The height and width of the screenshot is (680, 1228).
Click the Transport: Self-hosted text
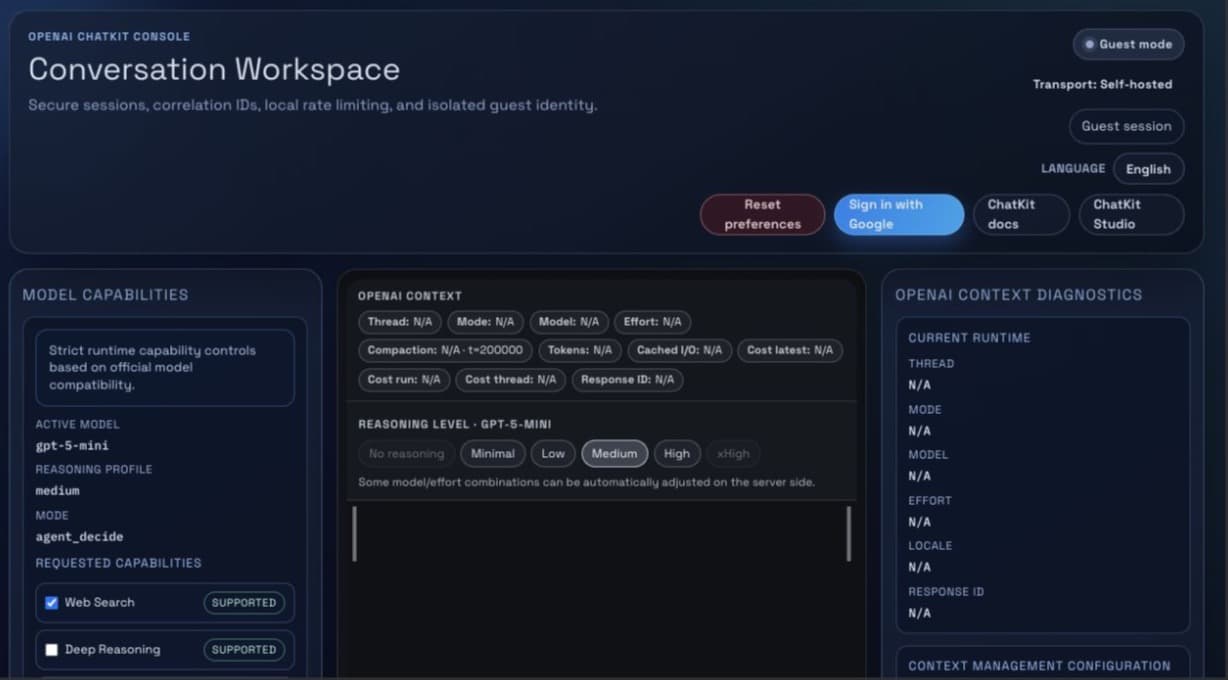coord(1102,85)
